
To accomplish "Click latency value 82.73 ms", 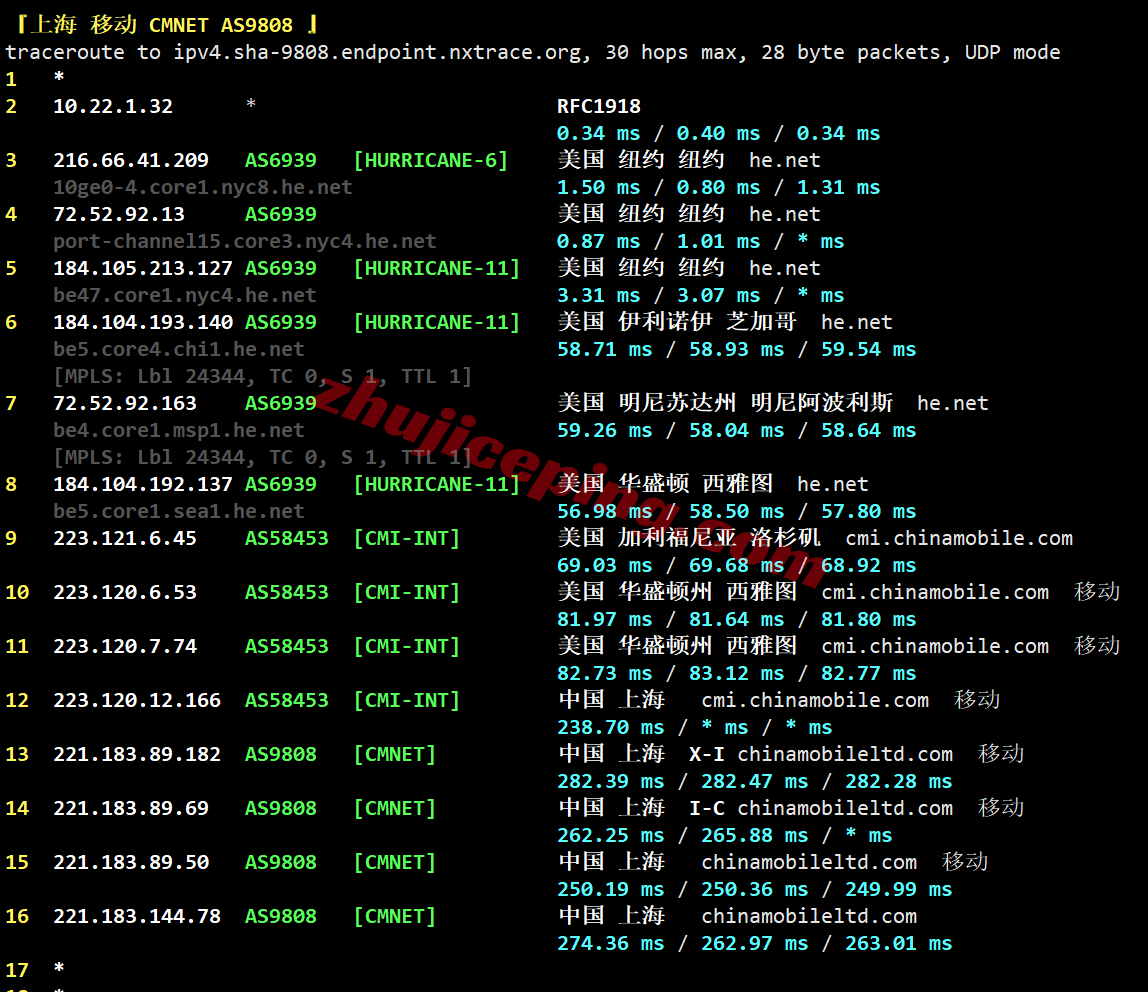I will pyautogui.click(x=605, y=674).
